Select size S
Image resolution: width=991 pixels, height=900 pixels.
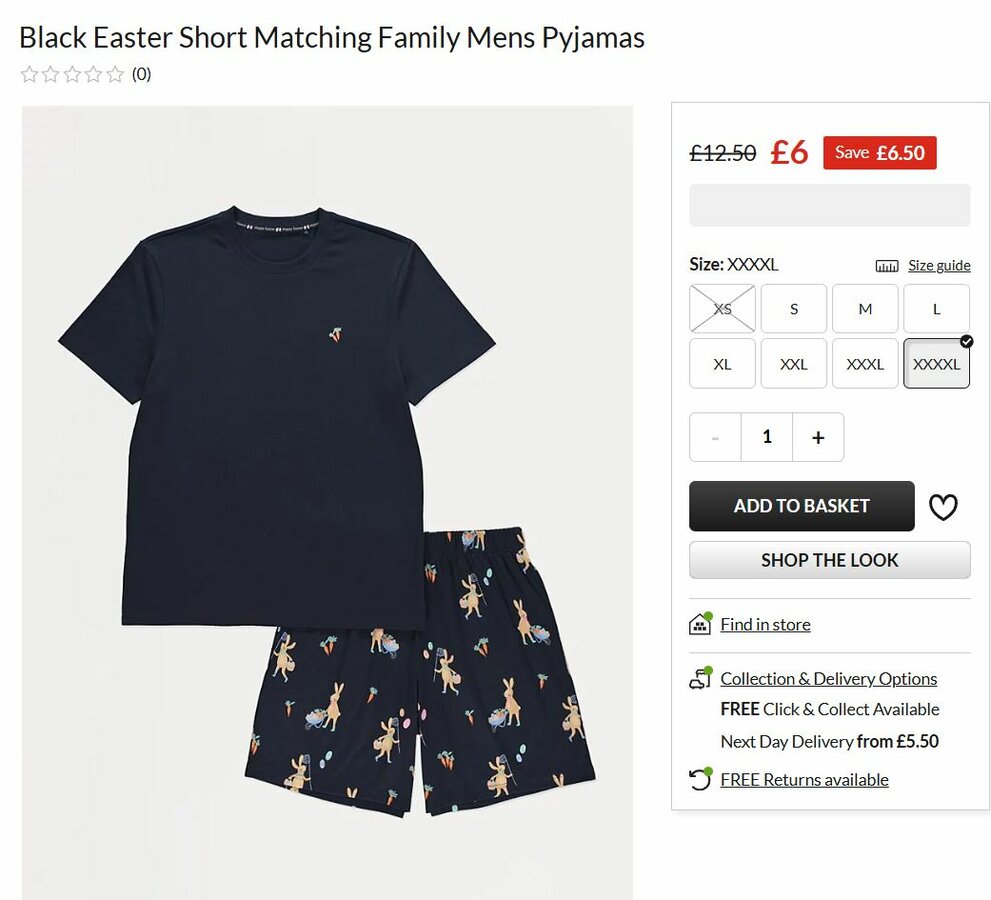(794, 309)
